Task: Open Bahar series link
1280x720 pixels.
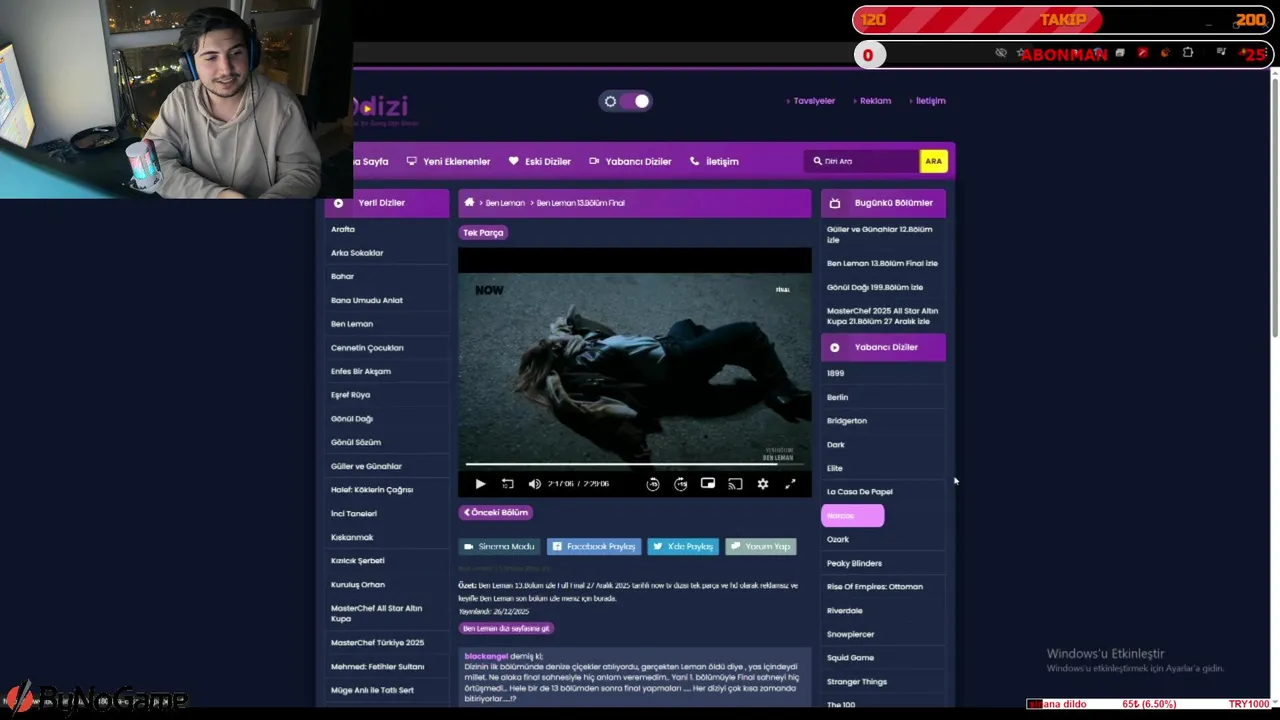Action: point(342,276)
